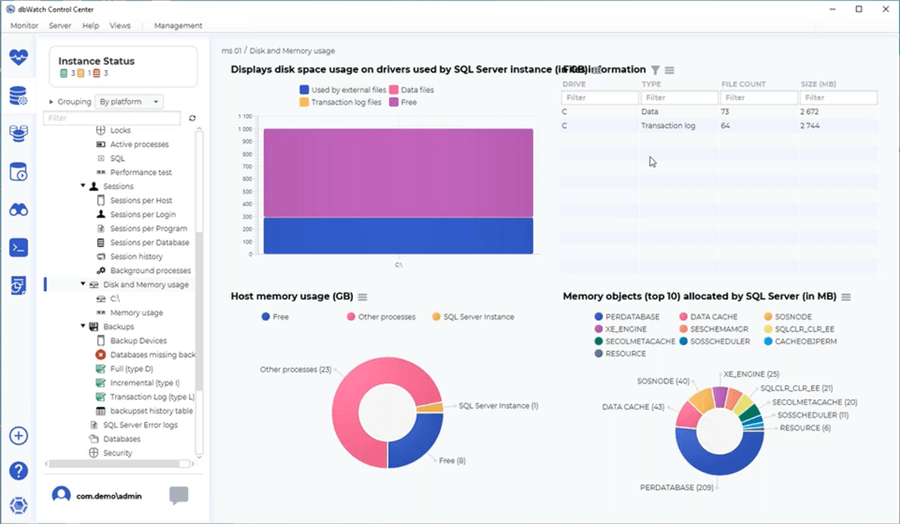Screen dimensions: 900x524
Task: Click the tree filter input field
Action: [112, 118]
